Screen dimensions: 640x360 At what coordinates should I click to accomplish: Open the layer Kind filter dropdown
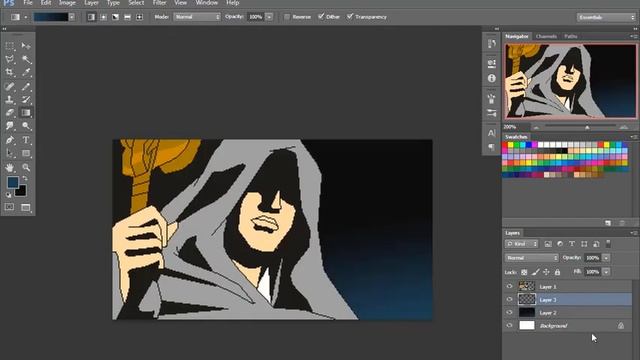pos(522,244)
